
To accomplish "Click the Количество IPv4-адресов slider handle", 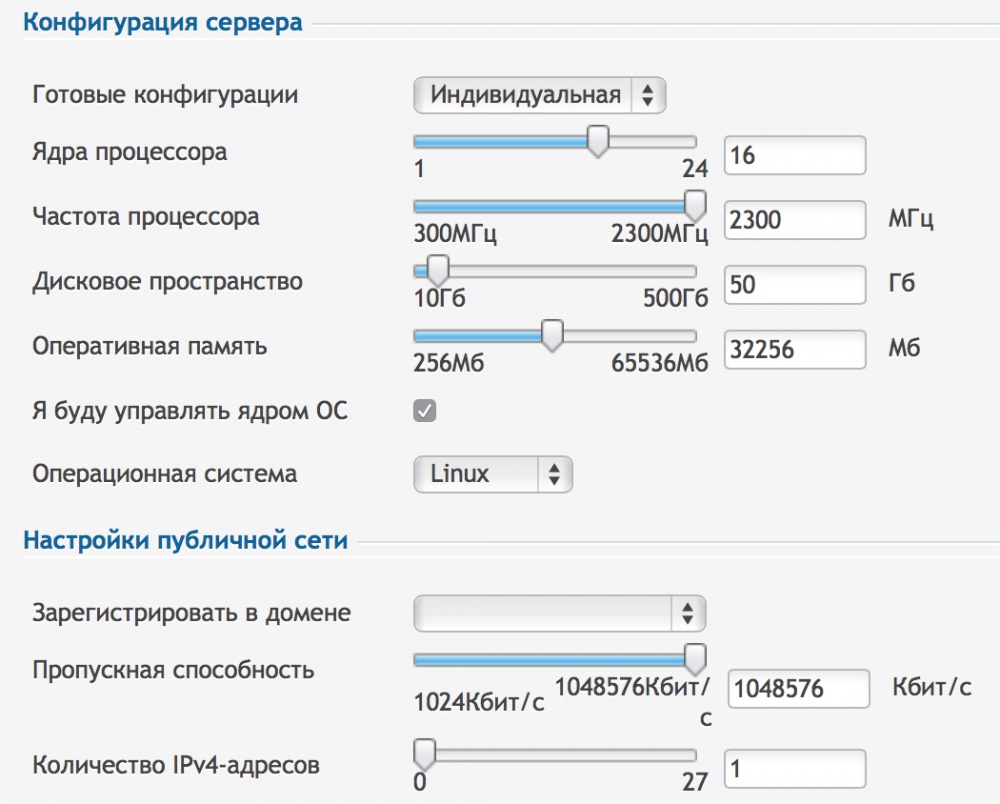I will [425, 753].
